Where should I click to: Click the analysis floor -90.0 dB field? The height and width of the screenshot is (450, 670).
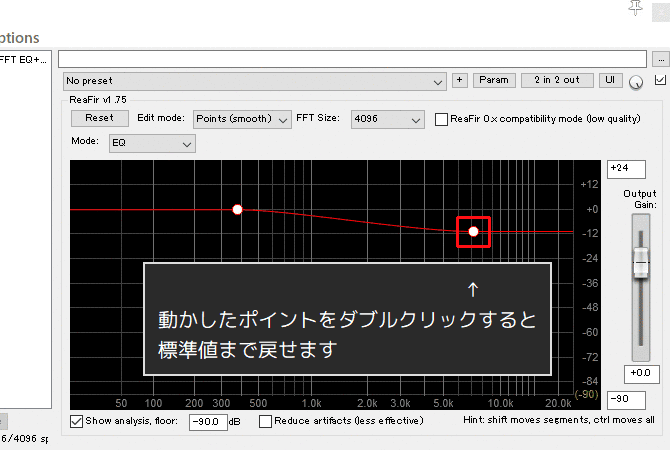pos(207,421)
